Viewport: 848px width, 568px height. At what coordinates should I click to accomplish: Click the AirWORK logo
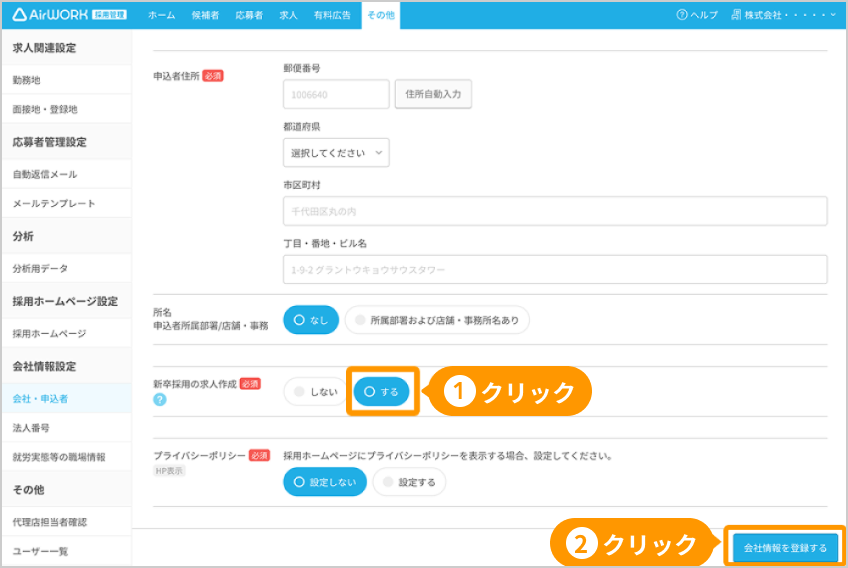click(x=69, y=15)
